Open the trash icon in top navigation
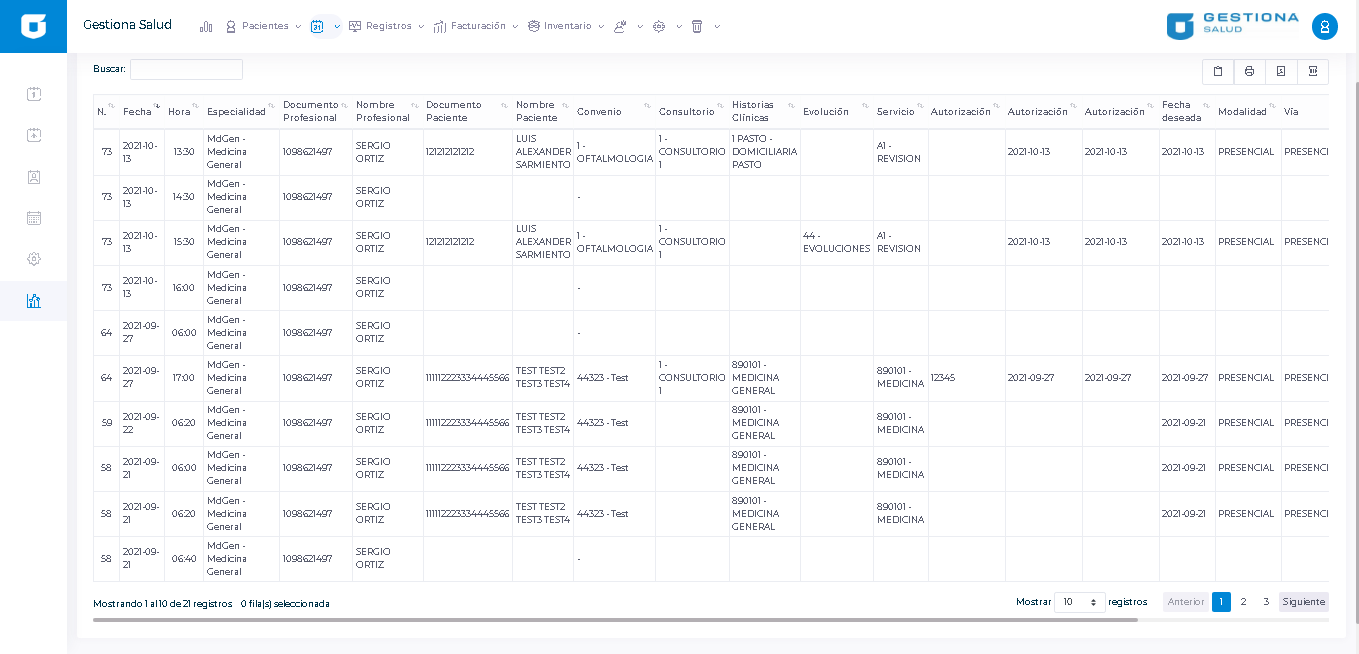The height and width of the screenshot is (654, 1359). pos(697,26)
